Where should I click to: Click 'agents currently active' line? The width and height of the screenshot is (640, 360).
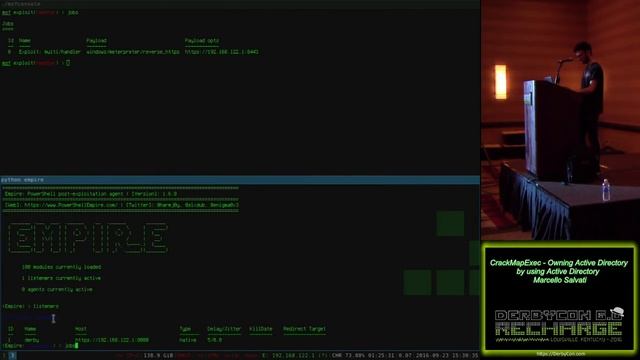click(57, 289)
